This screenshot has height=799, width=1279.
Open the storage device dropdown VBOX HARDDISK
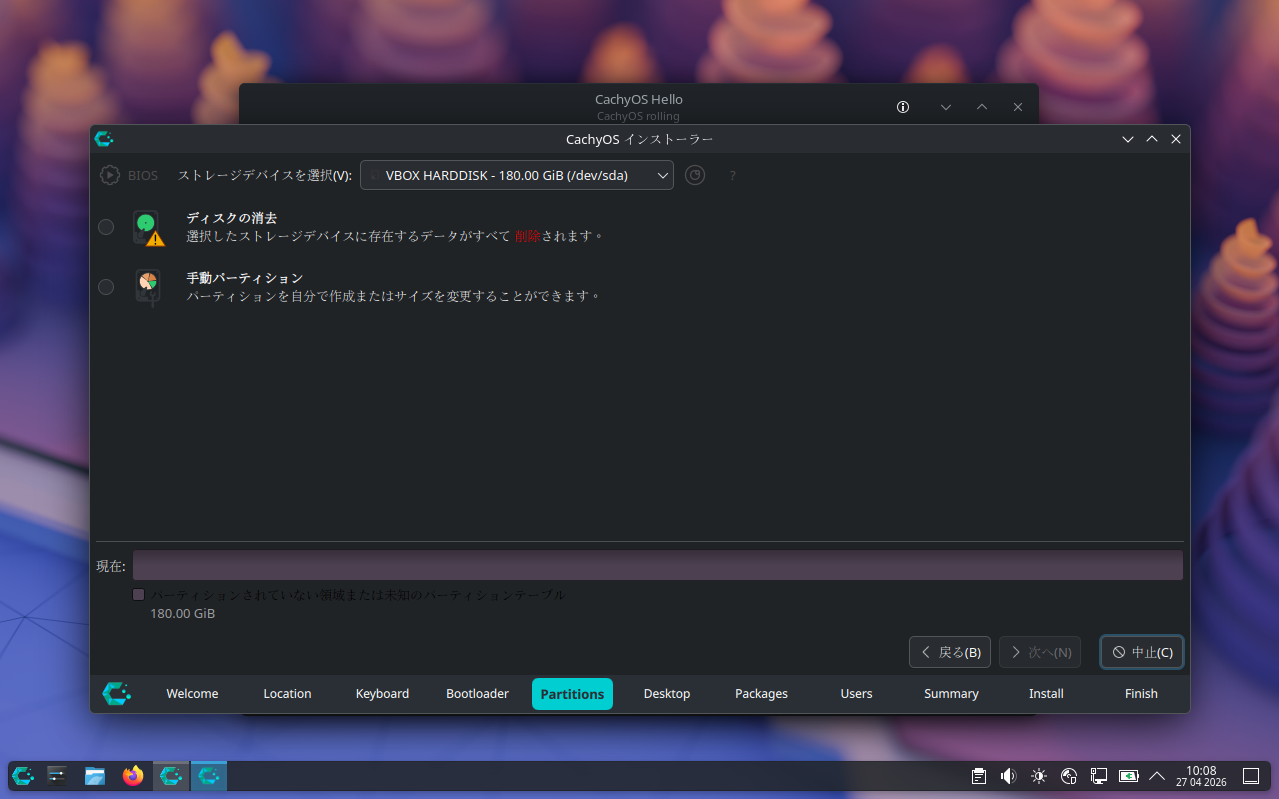coord(517,175)
